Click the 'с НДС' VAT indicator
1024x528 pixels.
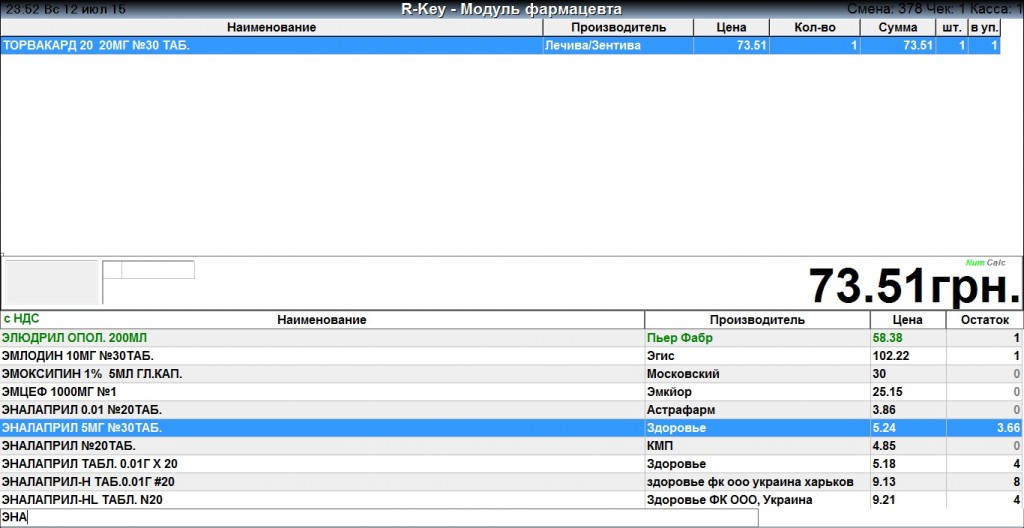pos(20,320)
